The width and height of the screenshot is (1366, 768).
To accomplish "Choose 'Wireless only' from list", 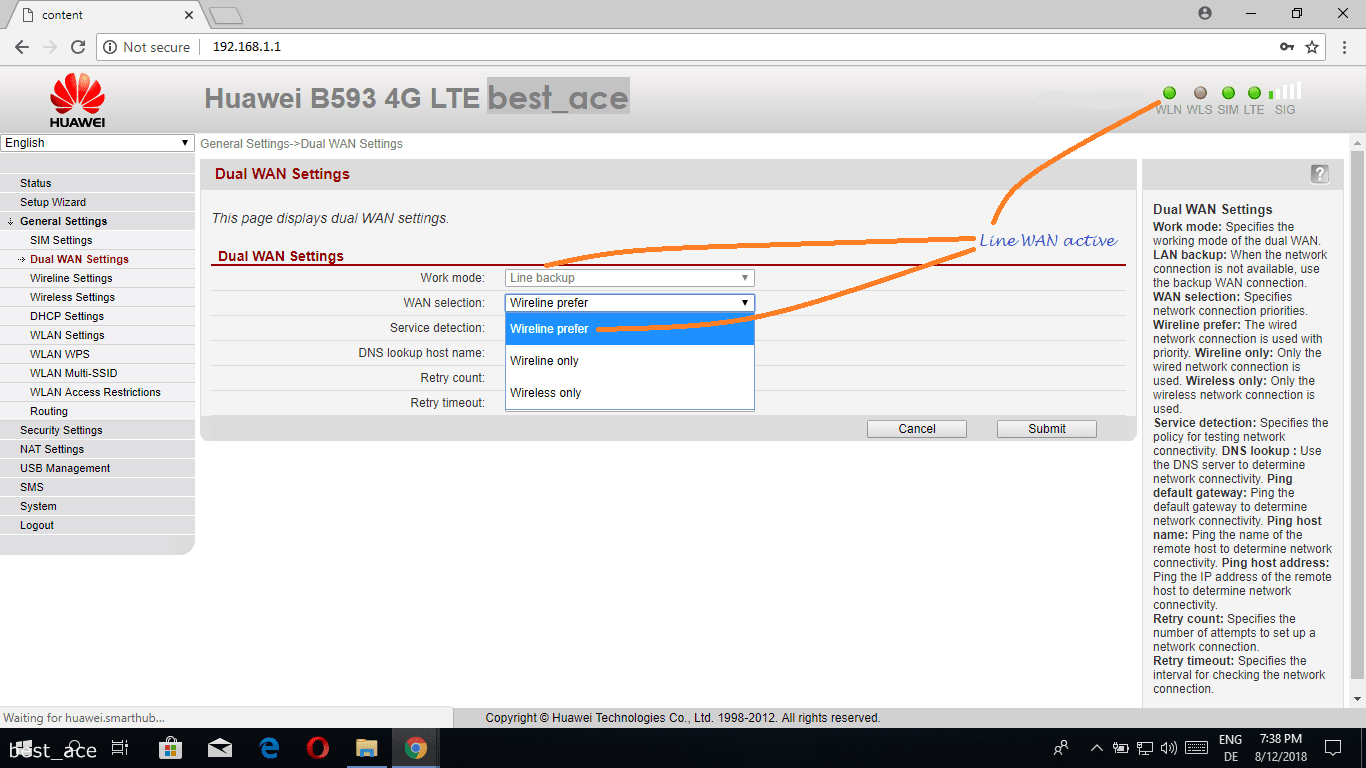I will (545, 393).
